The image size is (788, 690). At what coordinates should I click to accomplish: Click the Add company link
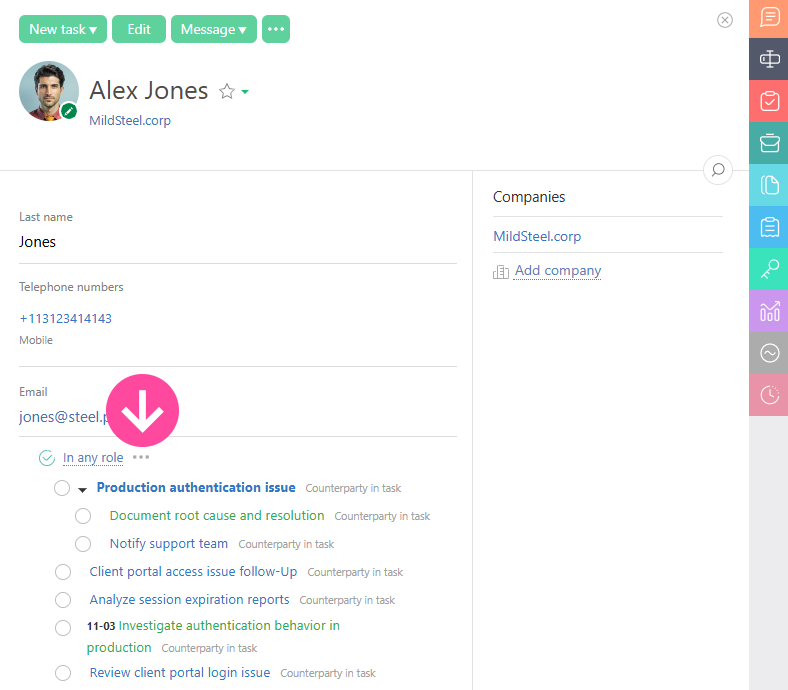click(x=557, y=271)
